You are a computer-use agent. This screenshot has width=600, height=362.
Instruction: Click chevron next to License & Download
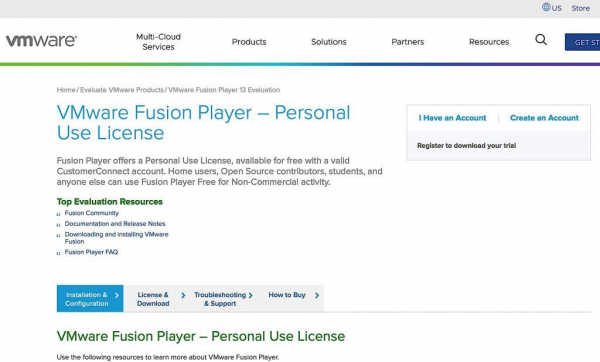click(183, 295)
